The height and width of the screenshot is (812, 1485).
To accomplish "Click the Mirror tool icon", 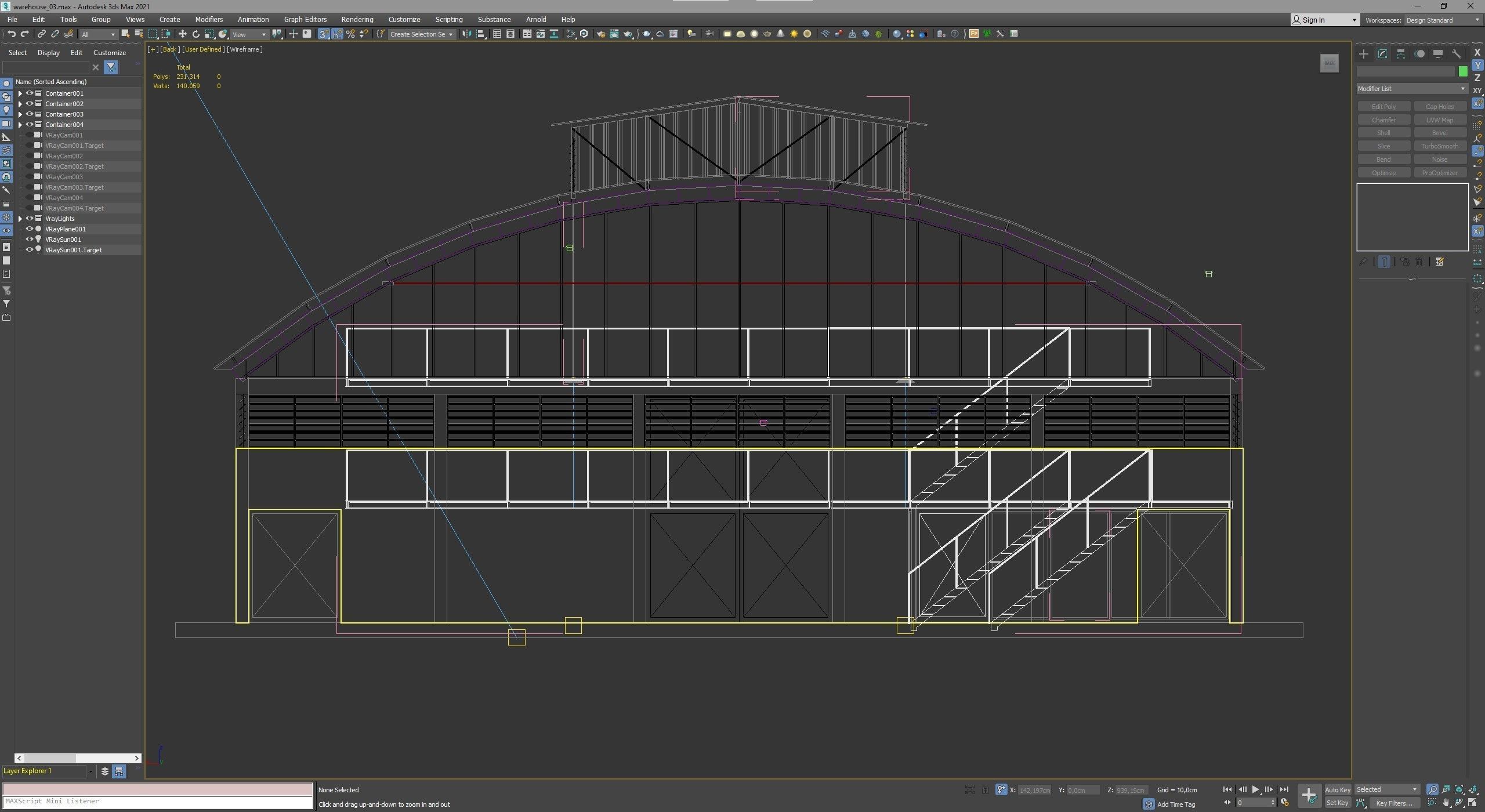I will (466, 34).
